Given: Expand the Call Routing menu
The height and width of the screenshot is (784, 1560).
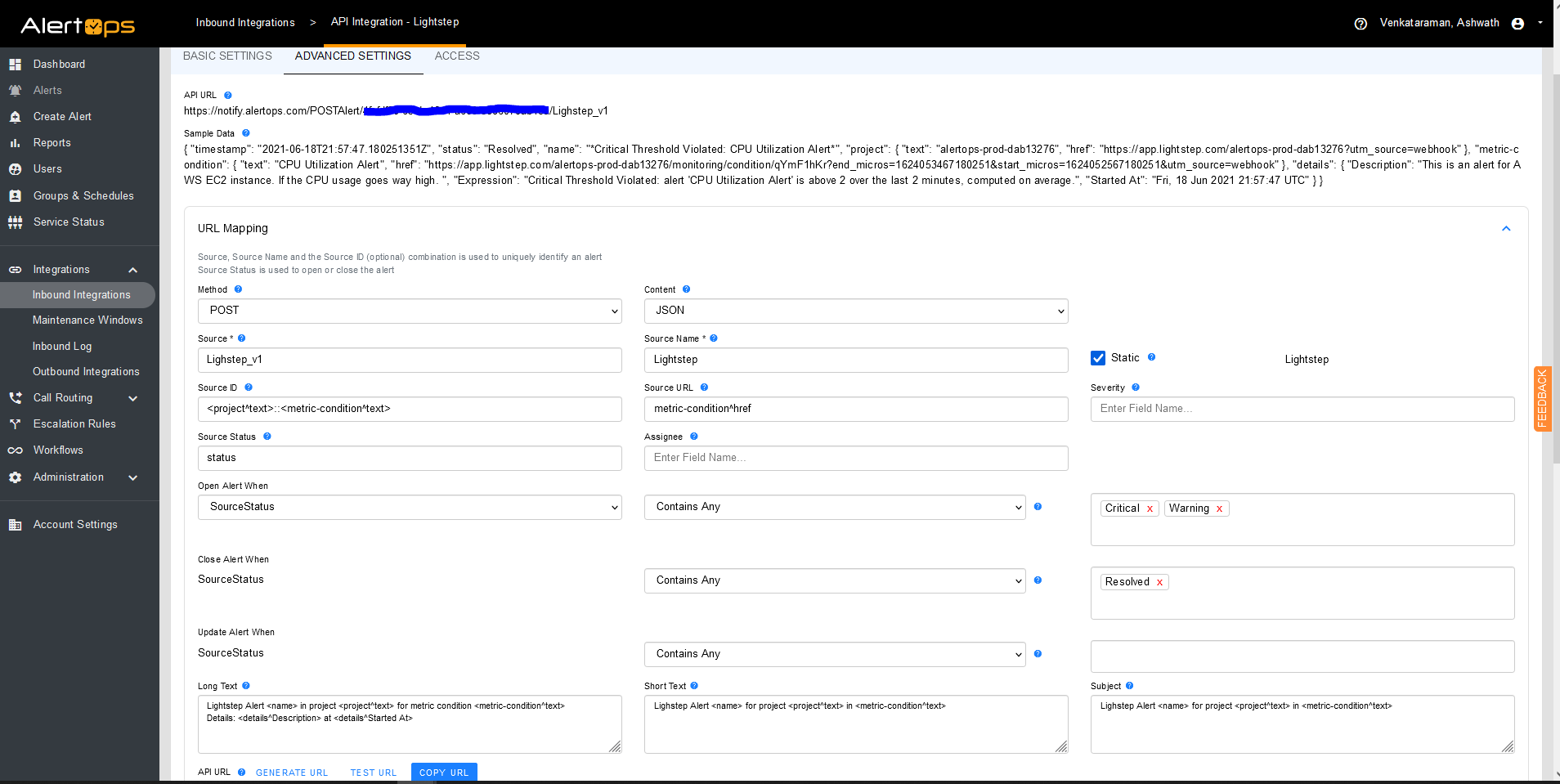Looking at the screenshot, I should [132, 398].
